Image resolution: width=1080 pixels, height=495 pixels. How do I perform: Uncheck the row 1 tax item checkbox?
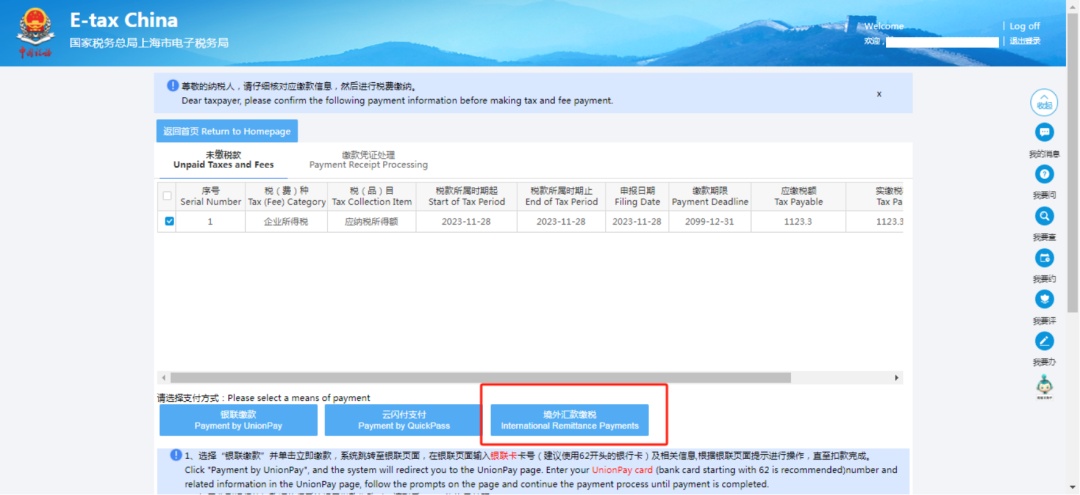(x=169, y=222)
